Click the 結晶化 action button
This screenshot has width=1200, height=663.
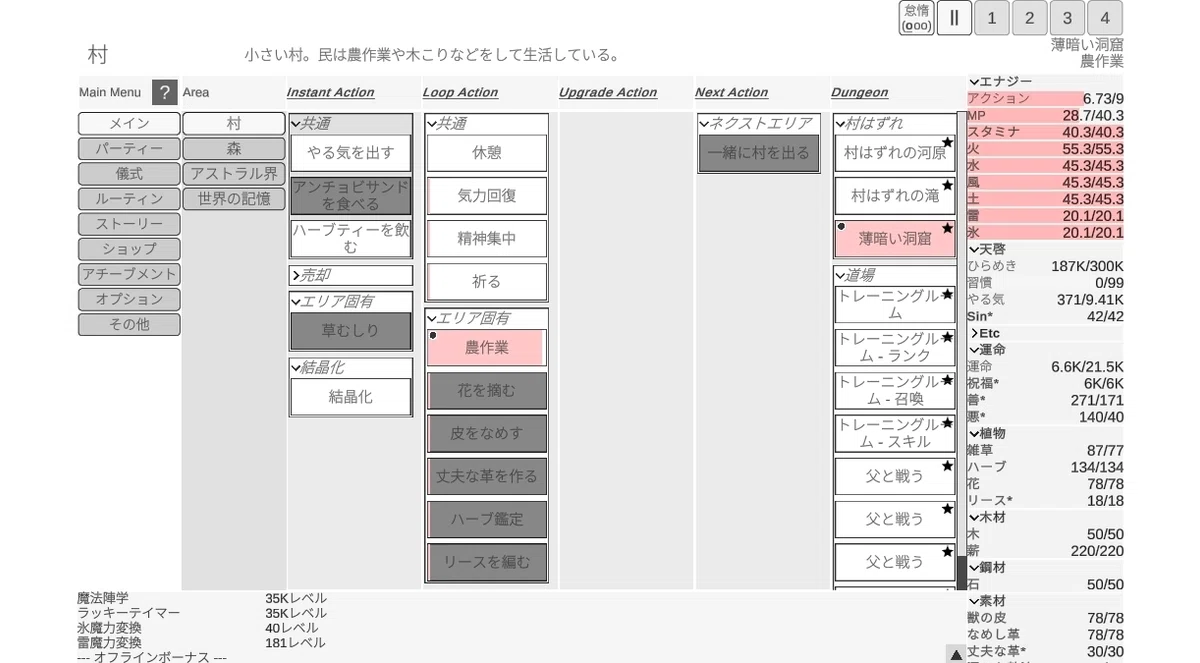point(351,397)
